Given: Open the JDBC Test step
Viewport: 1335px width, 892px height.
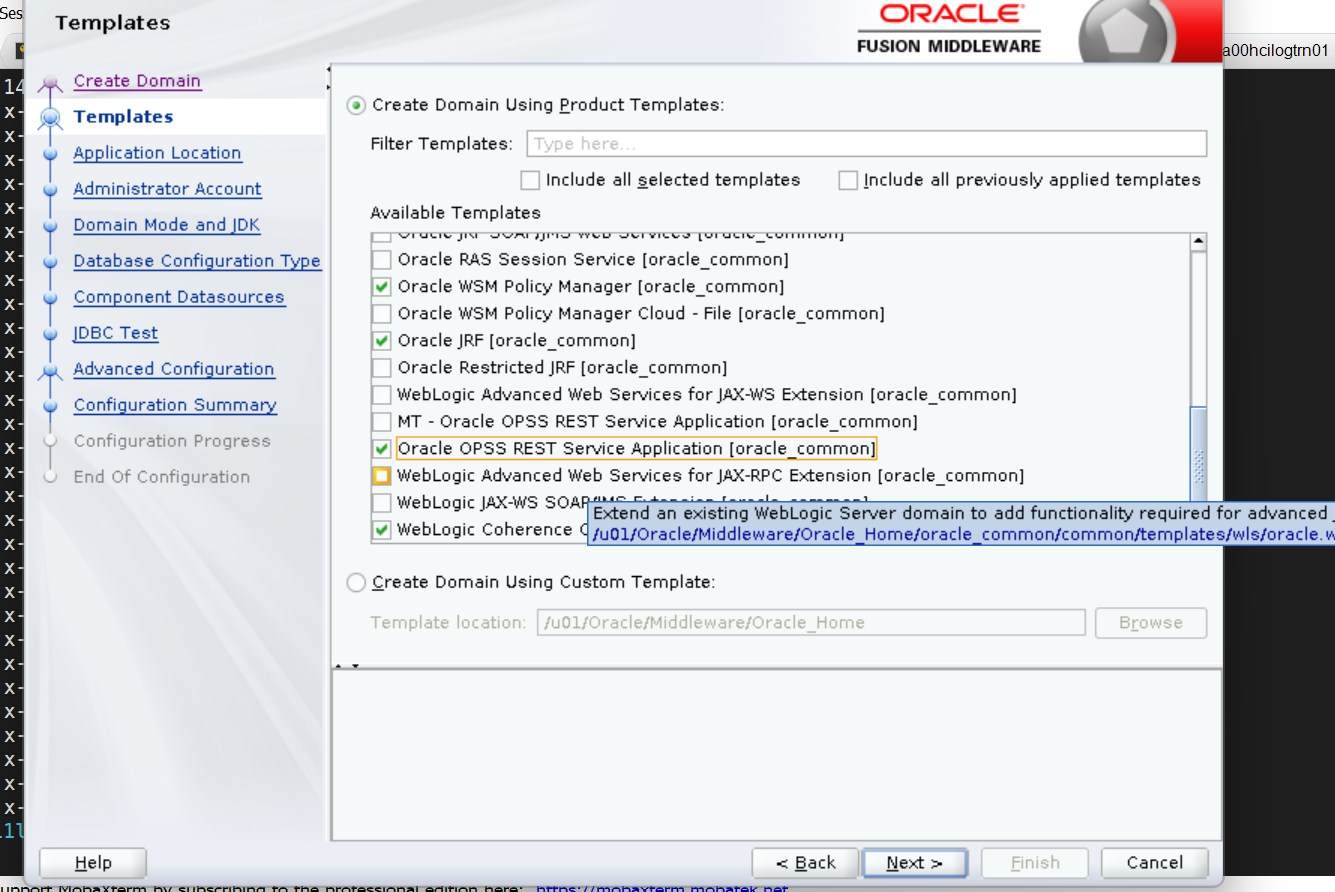Looking at the screenshot, I should click(116, 333).
